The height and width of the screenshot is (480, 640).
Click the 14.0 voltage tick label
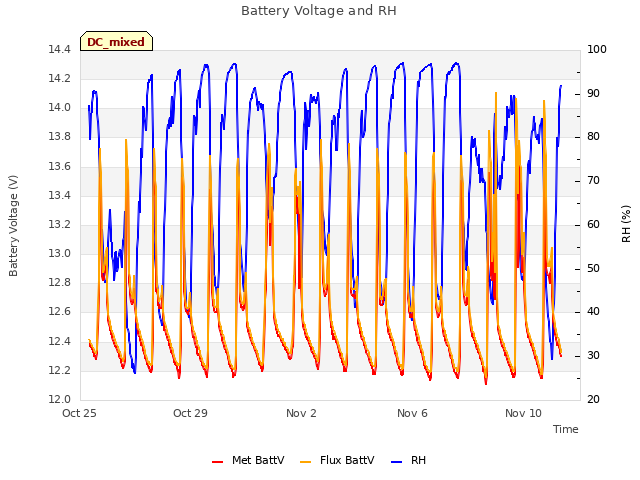pos(60,108)
